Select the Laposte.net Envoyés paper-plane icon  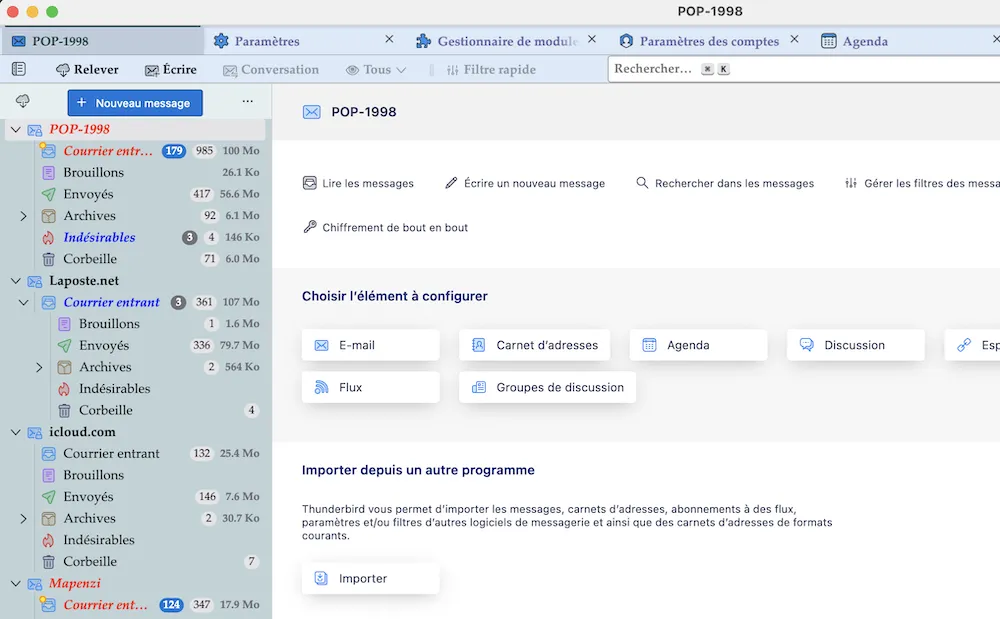coord(64,346)
